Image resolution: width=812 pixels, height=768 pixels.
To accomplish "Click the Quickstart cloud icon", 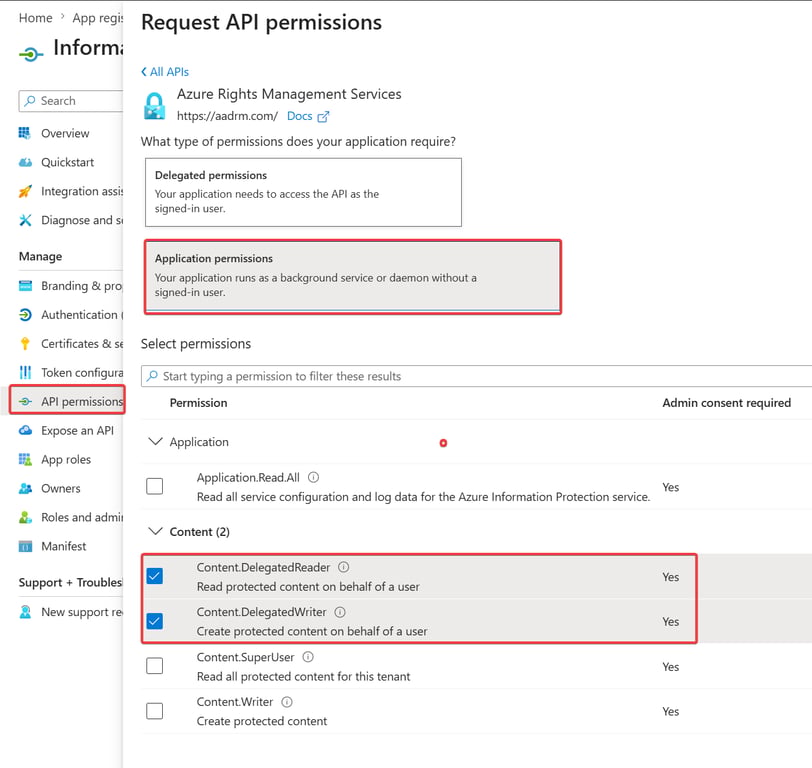I will 25,162.
